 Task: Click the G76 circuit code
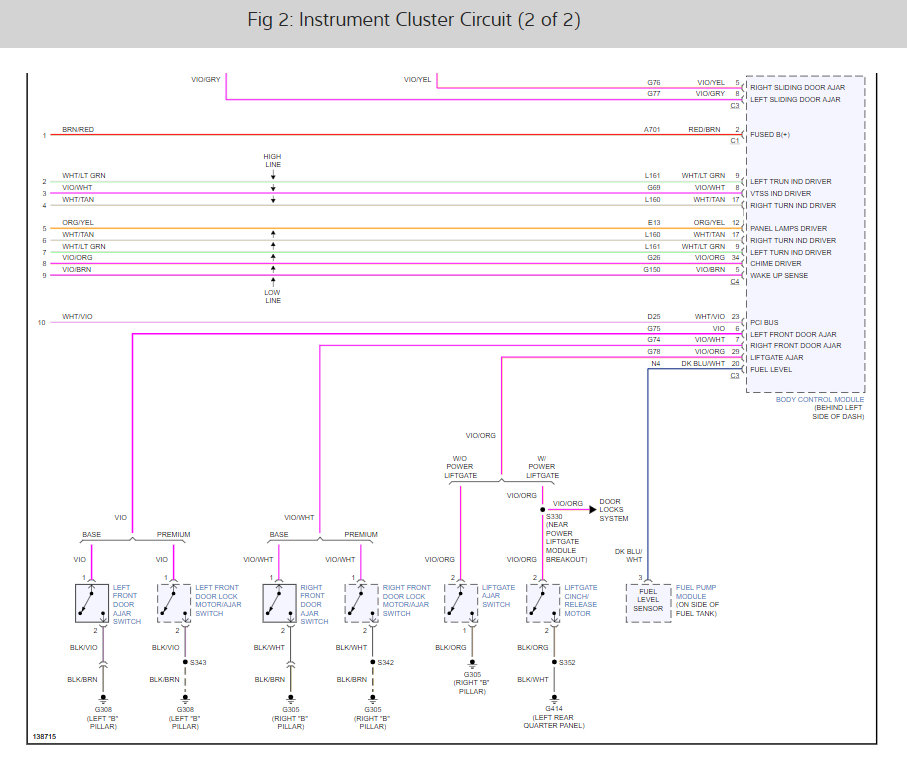[x=654, y=83]
